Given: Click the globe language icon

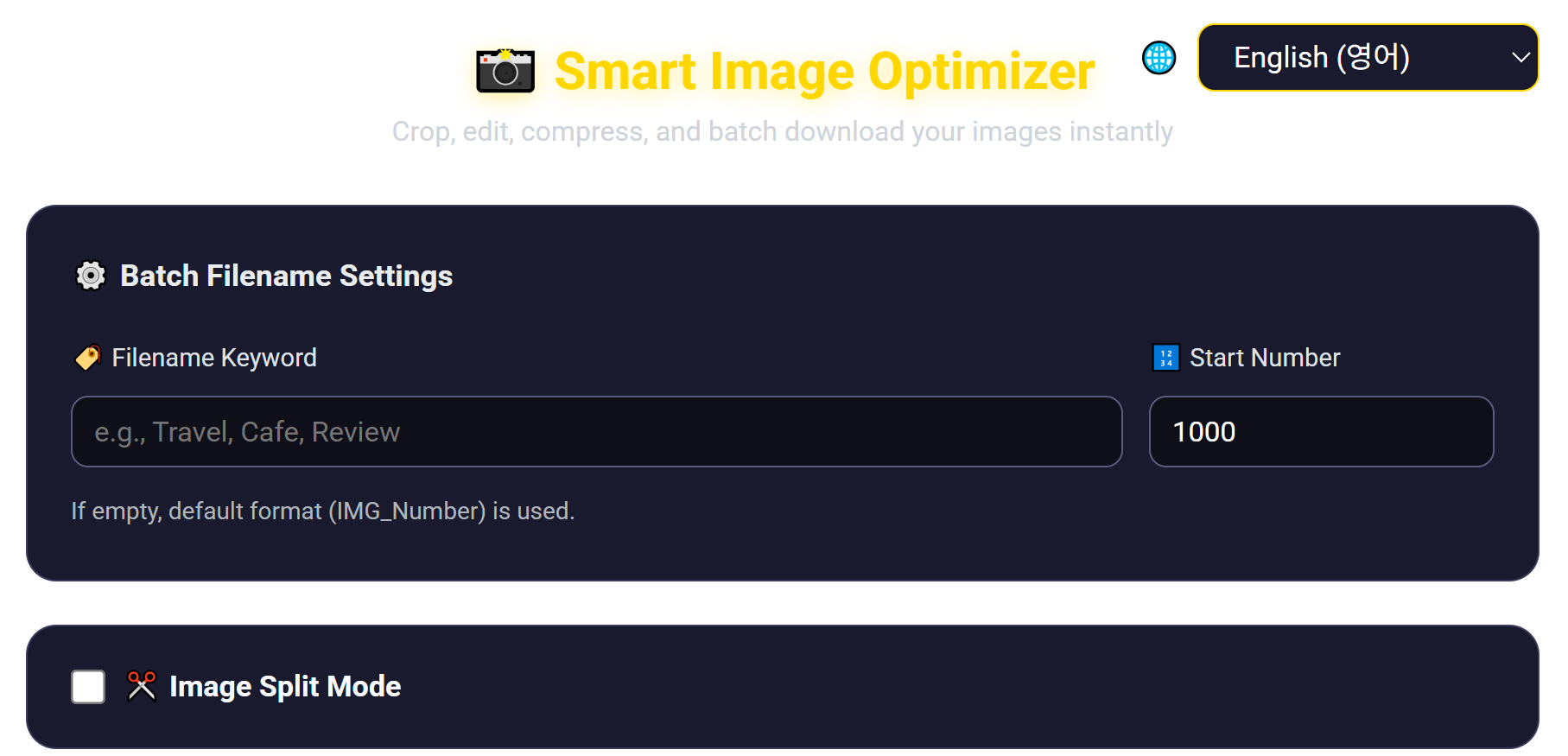Looking at the screenshot, I should click(1159, 58).
